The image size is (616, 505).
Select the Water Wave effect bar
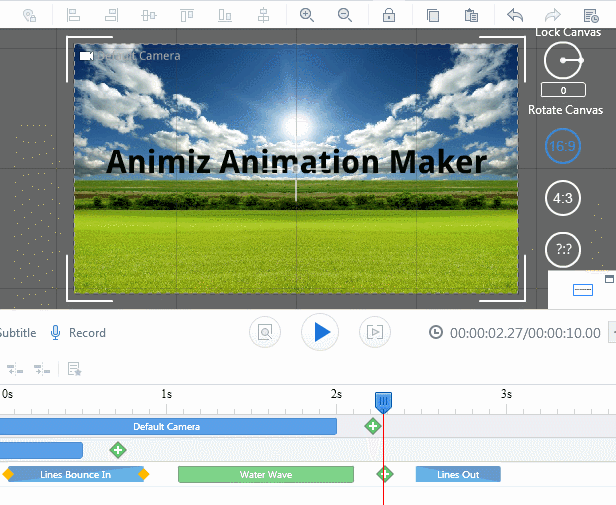pyautogui.click(x=266, y=474)
